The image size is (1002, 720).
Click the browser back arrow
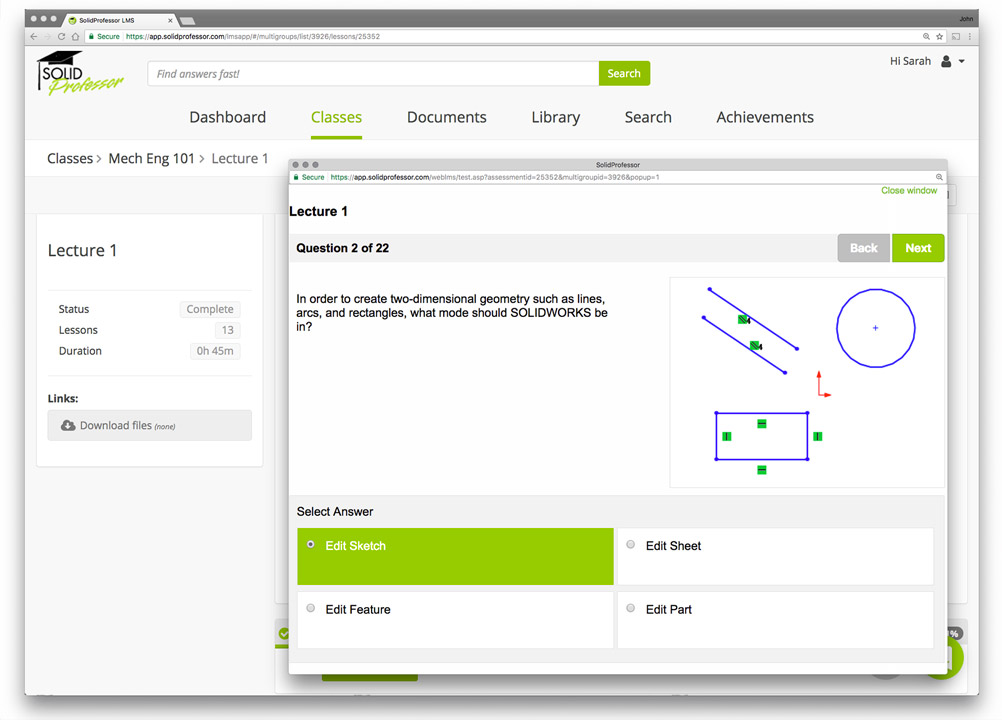click(34, 37)
